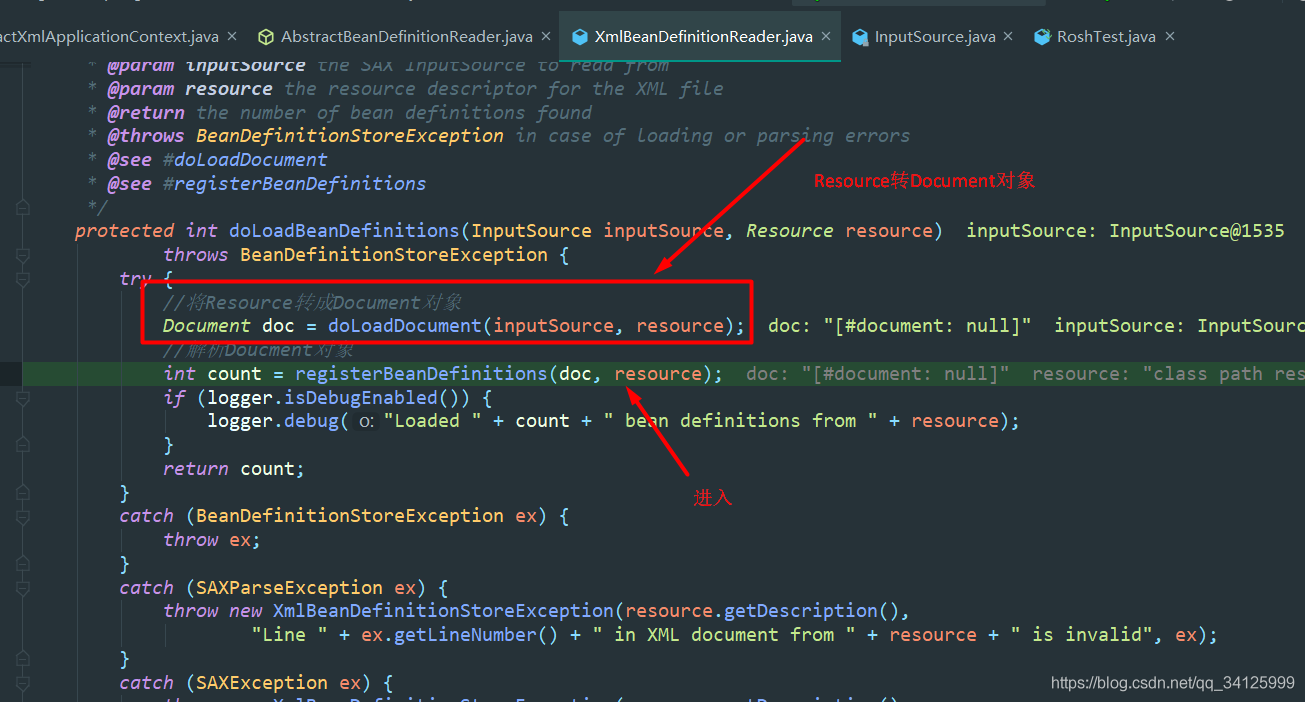Click the InputSource parameter type in signature

531,231
